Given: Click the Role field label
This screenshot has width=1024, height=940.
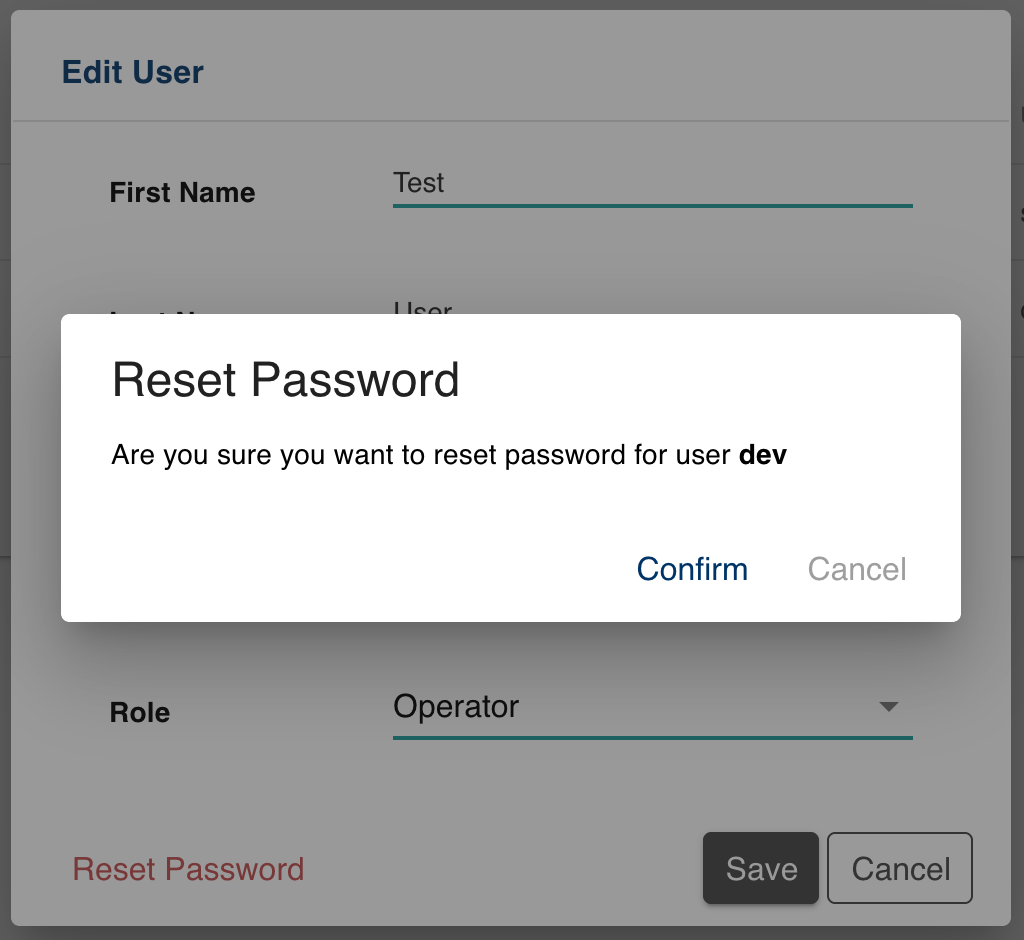Looking at the screenshot, I should 139,713.
